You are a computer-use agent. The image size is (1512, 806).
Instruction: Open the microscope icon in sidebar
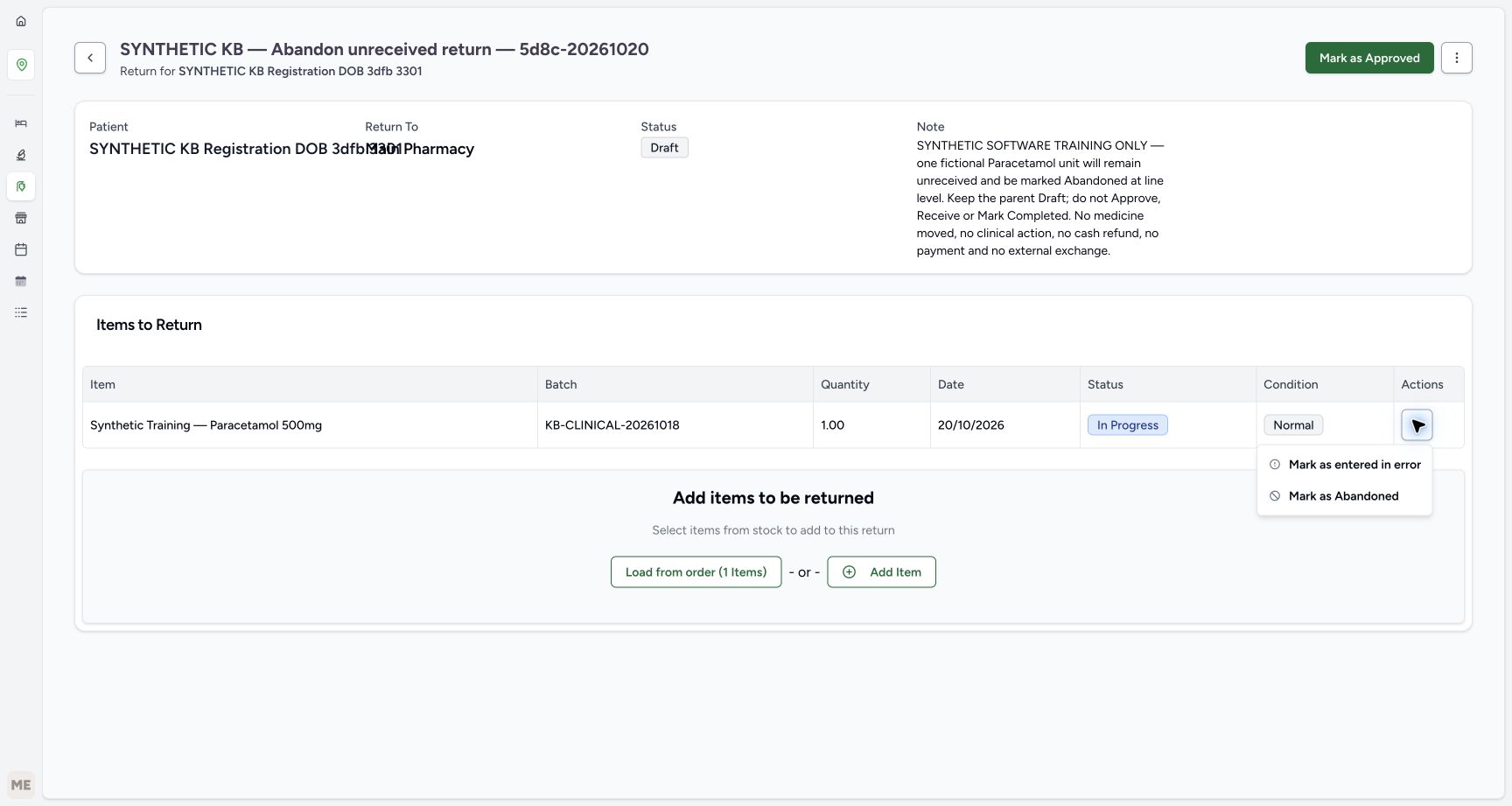(21, 155)
